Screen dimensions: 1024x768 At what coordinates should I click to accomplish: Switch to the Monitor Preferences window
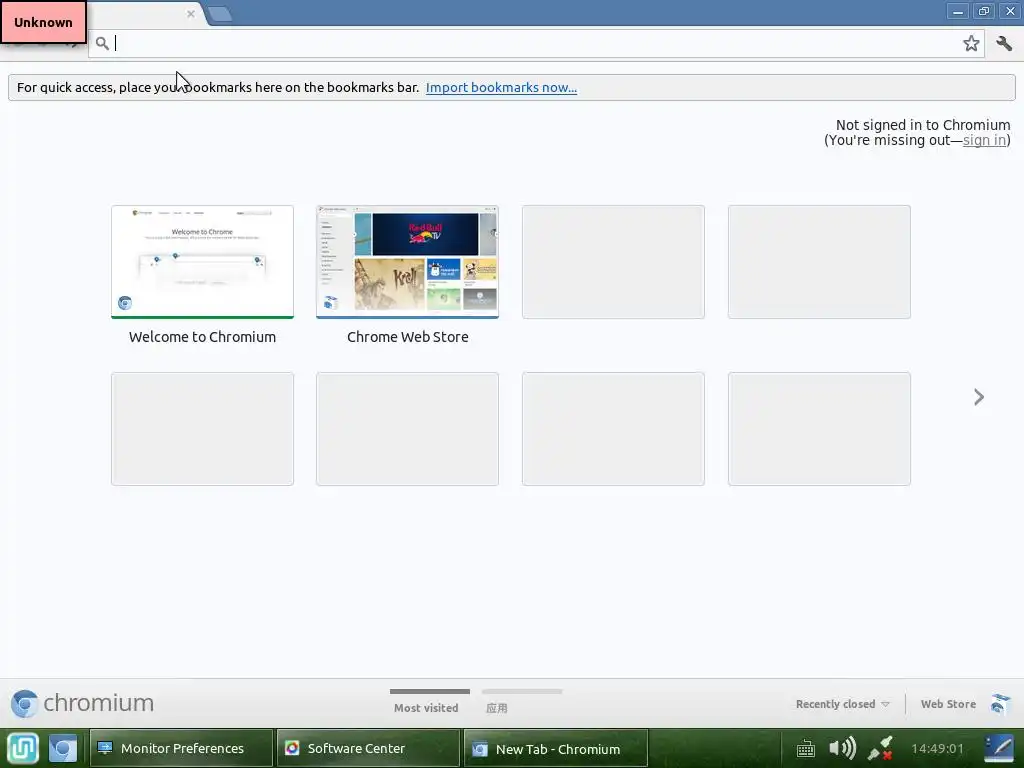coord(181,748)
